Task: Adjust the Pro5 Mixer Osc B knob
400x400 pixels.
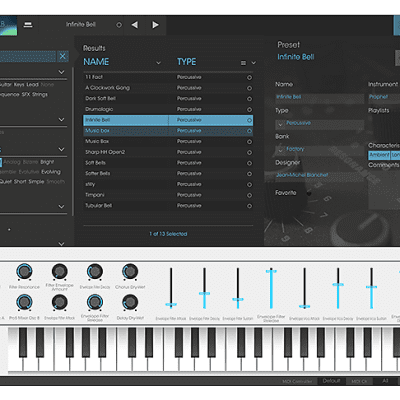Action: [x=24, y=302]
